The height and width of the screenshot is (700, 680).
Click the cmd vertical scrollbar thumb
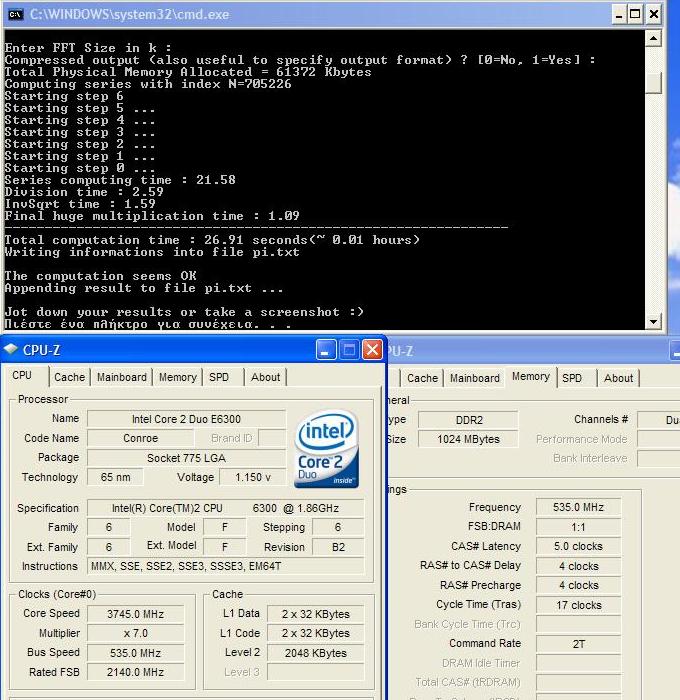tap(653, 82)
